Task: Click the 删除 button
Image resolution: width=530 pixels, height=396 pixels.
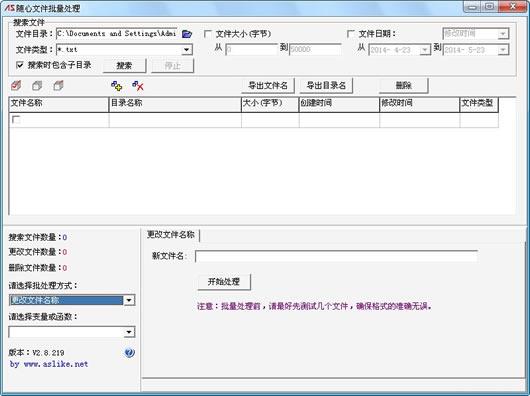Action: 404,85
